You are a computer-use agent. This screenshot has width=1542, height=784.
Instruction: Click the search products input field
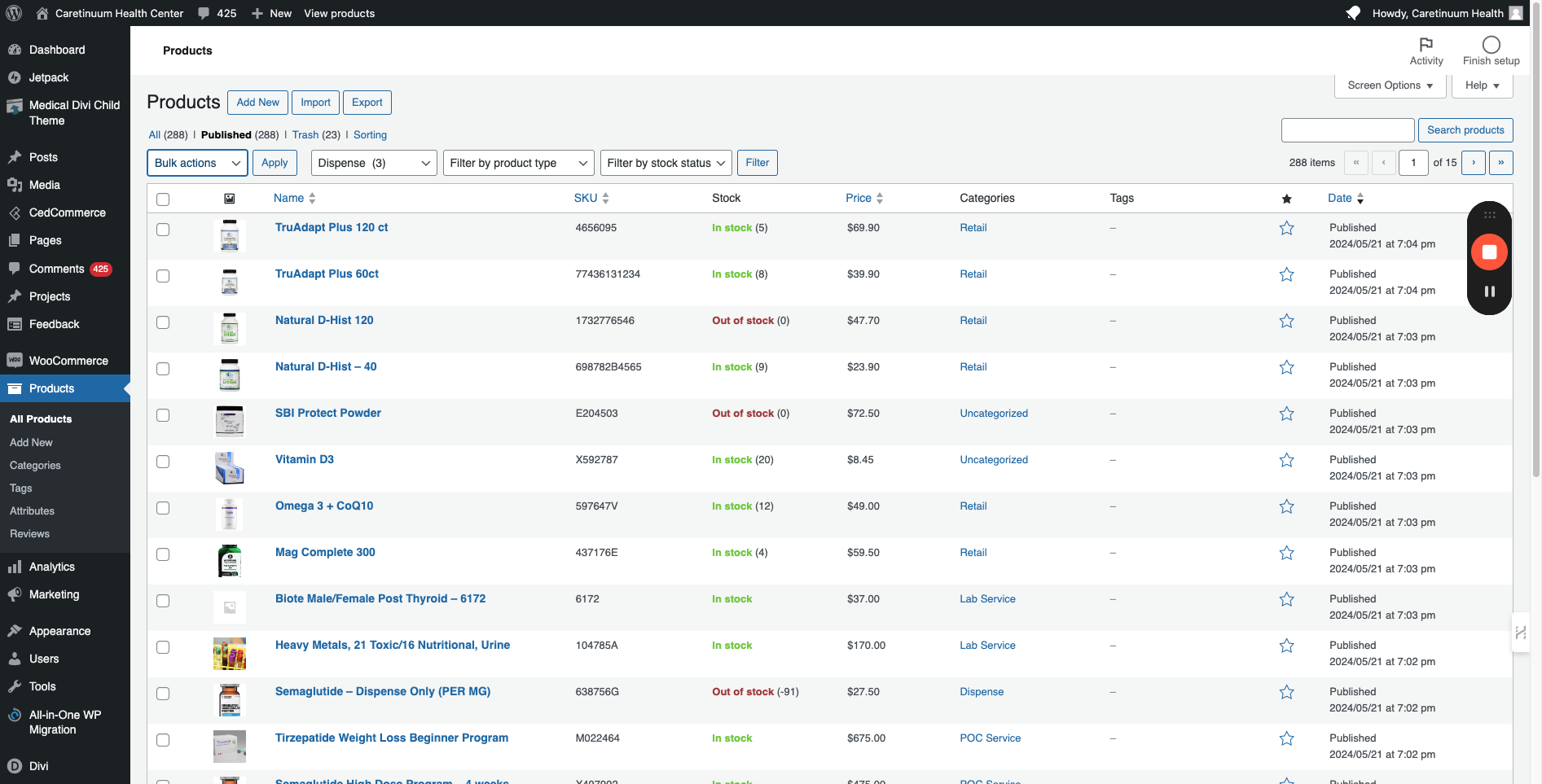point(1347,130)
